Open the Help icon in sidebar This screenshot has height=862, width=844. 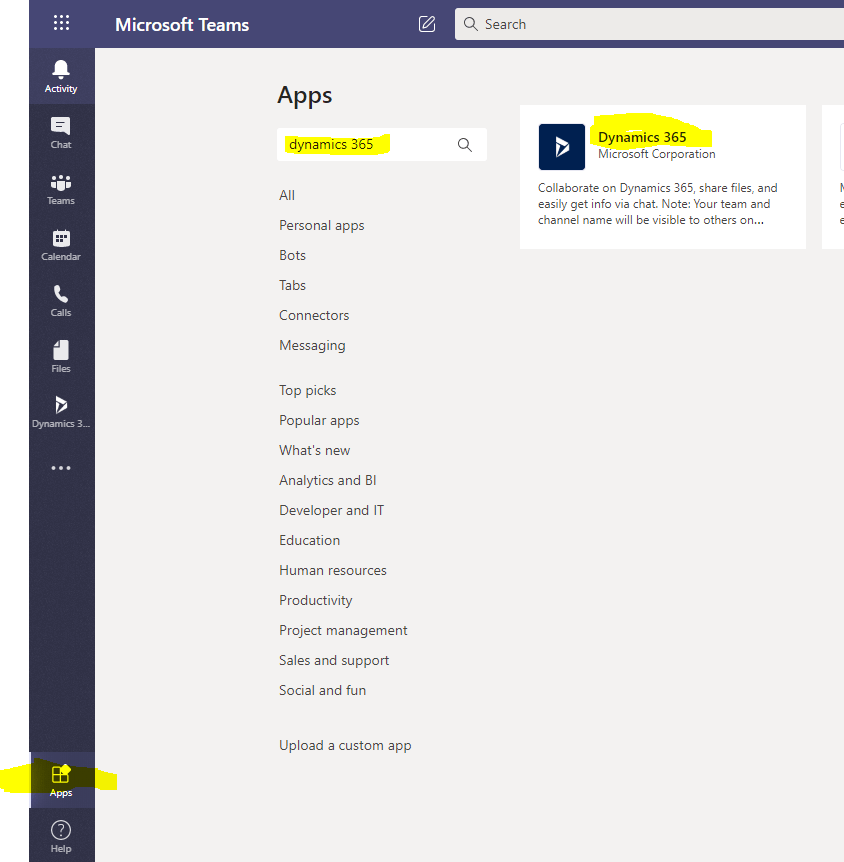(61, 835)
